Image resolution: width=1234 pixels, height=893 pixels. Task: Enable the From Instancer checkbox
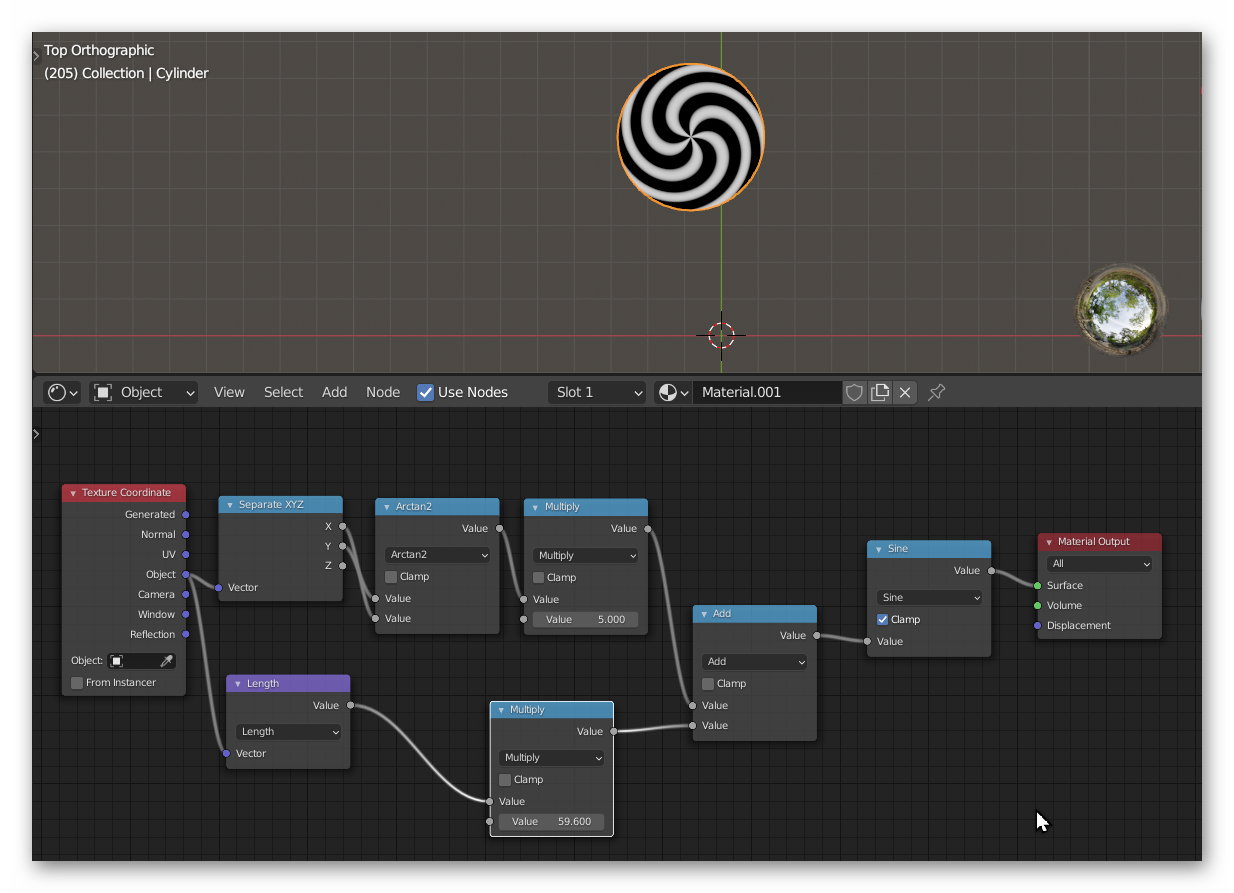coord(77,682)
